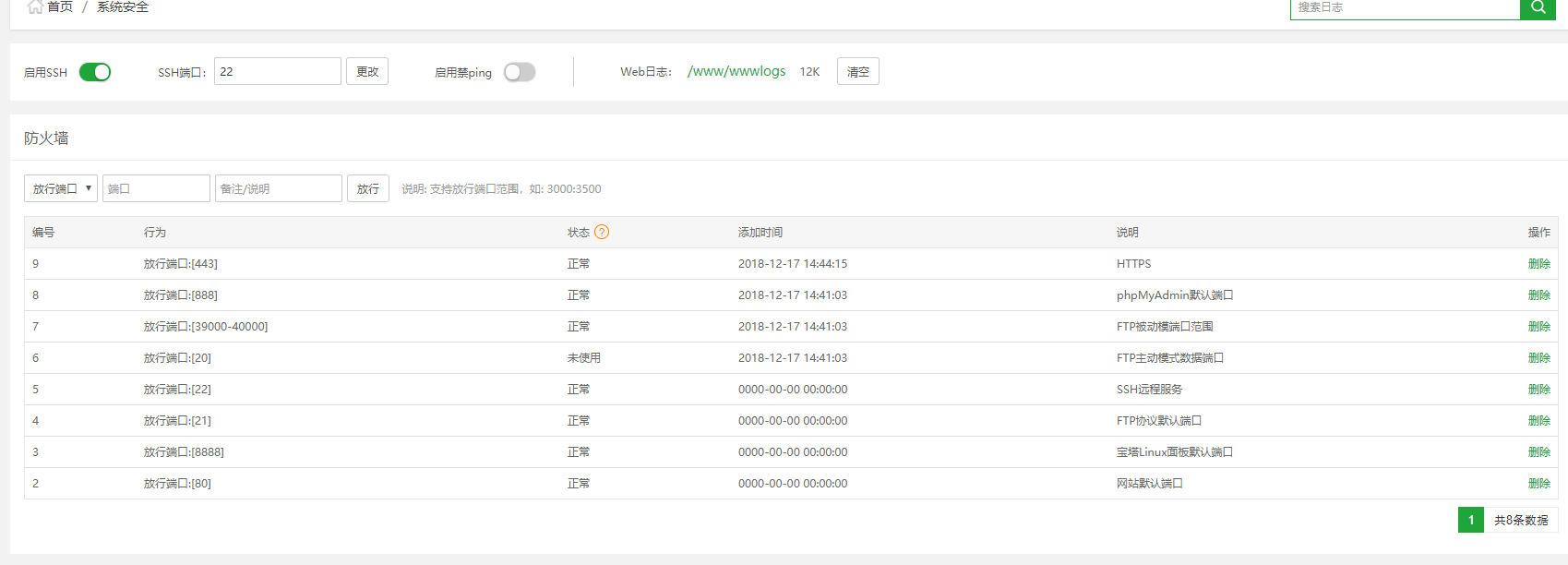Click the 编号 column header

(43, 232)
